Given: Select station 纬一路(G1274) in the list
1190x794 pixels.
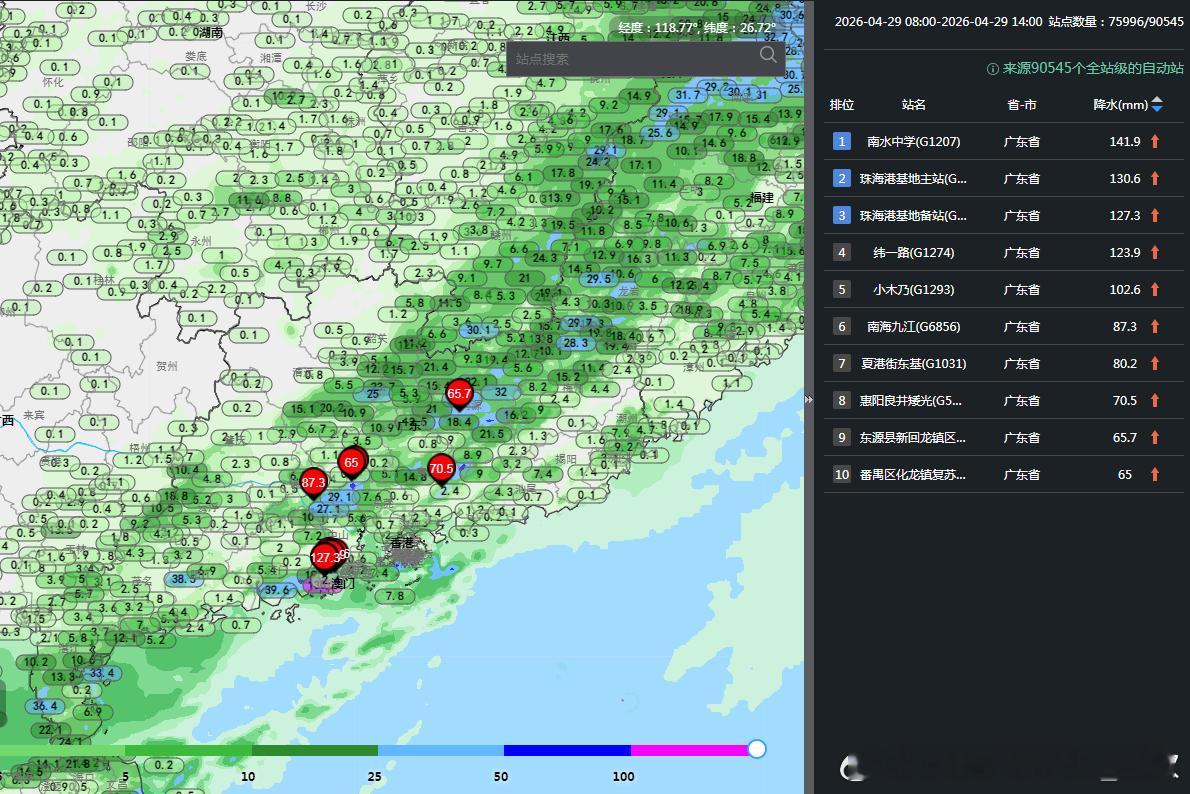Looking at the screenshot, I should [x=914, y=252].
